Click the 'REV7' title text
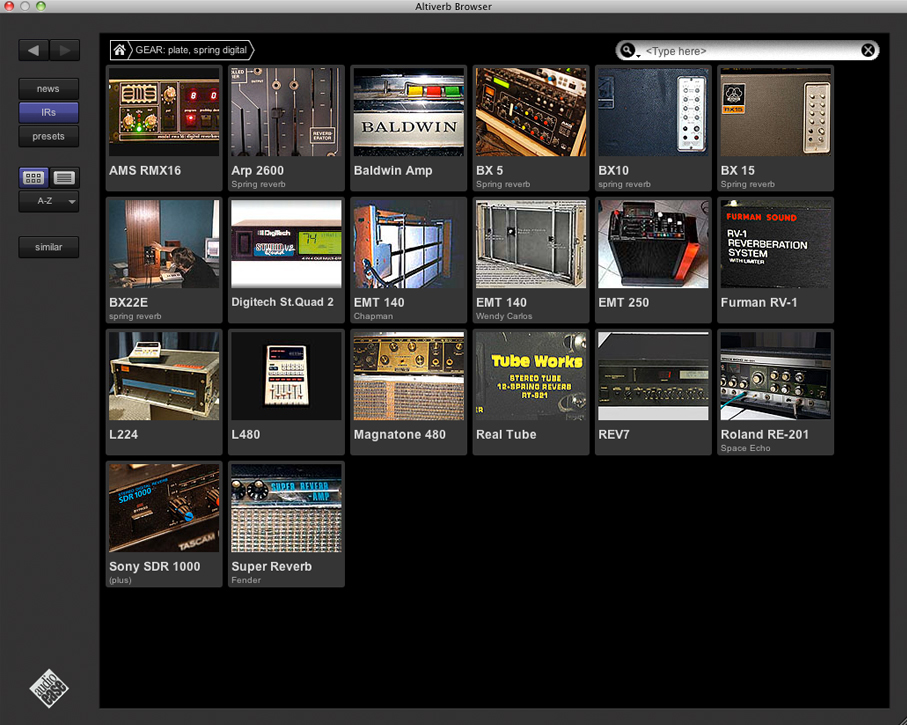This screenshot has width=907, height=725. pos(614,435)
